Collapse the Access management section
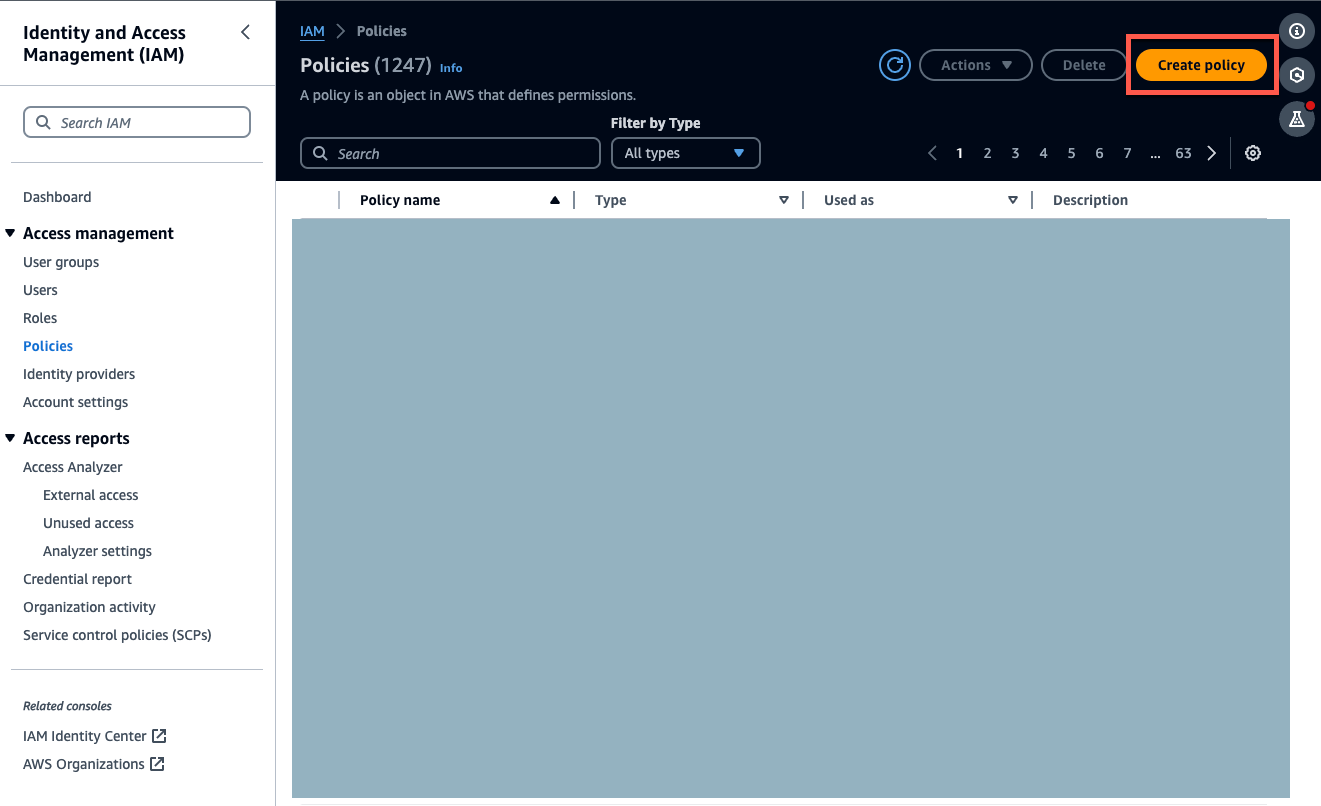 [9, 233]
